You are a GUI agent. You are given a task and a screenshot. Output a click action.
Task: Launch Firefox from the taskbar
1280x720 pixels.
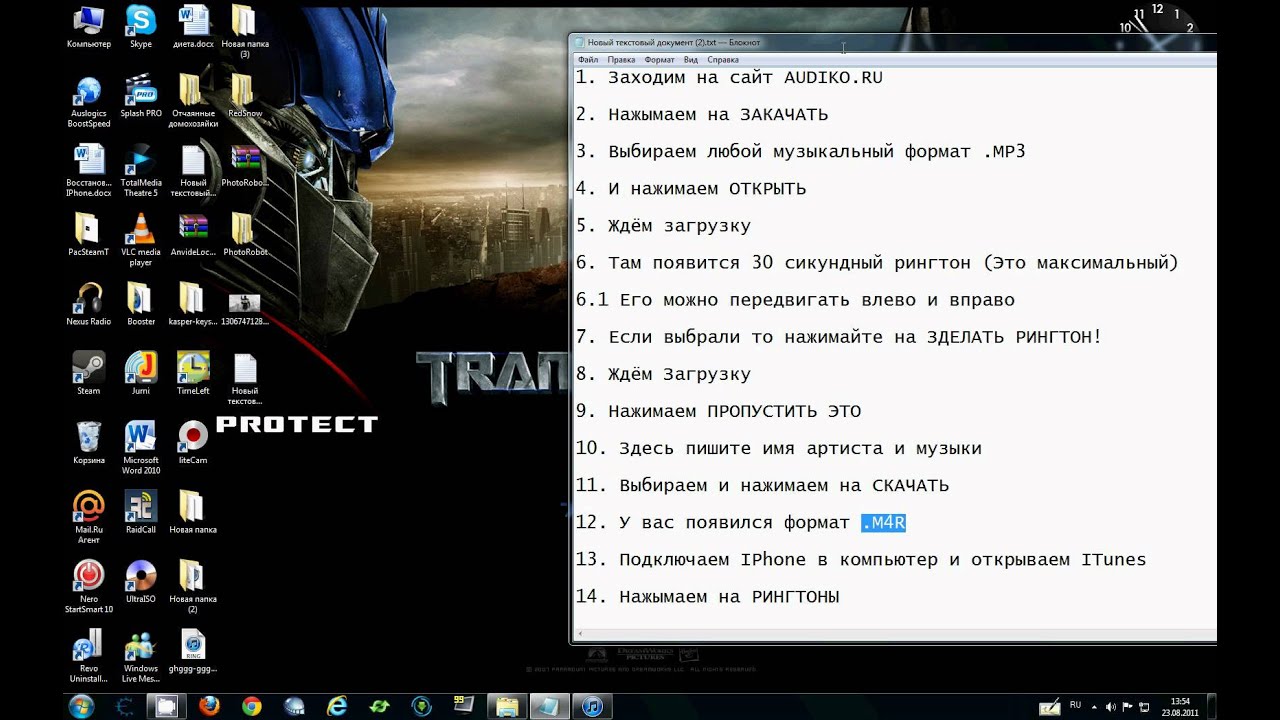pos(209,706)
